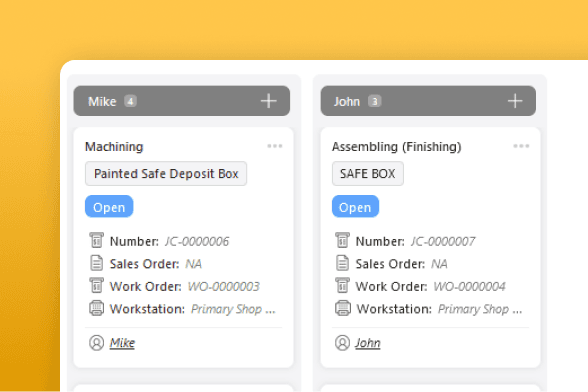Image resolution: width=588 pixels, height=392 pixels.
Task: Click the work order icon beside WO-0000003
Action: [96, 285]
